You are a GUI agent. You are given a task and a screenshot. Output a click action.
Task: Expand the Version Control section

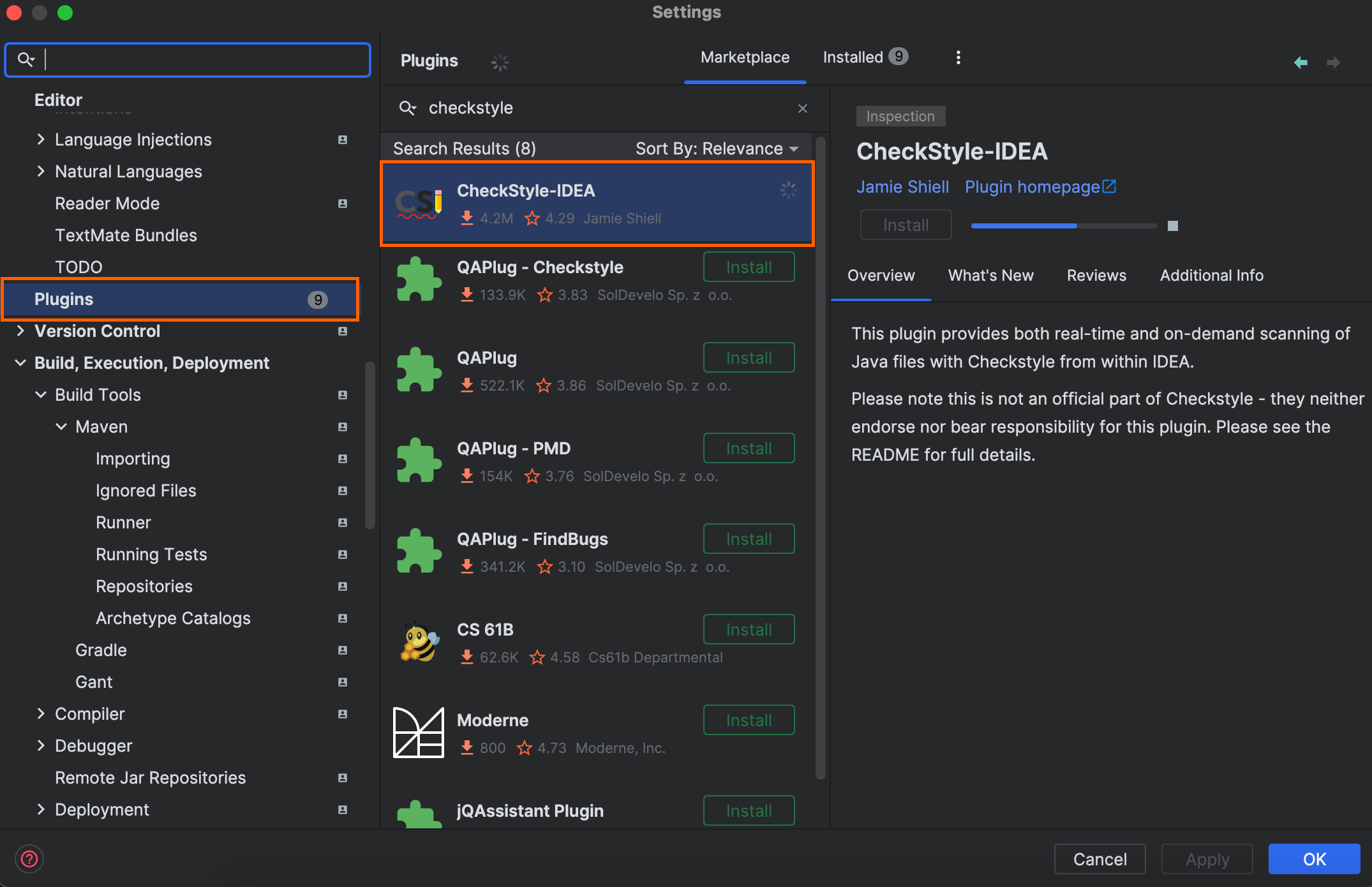pos(20,331)
